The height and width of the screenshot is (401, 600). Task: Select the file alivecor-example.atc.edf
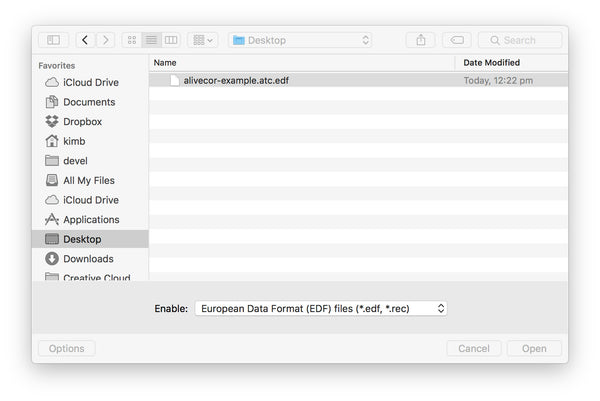[358, 80]
